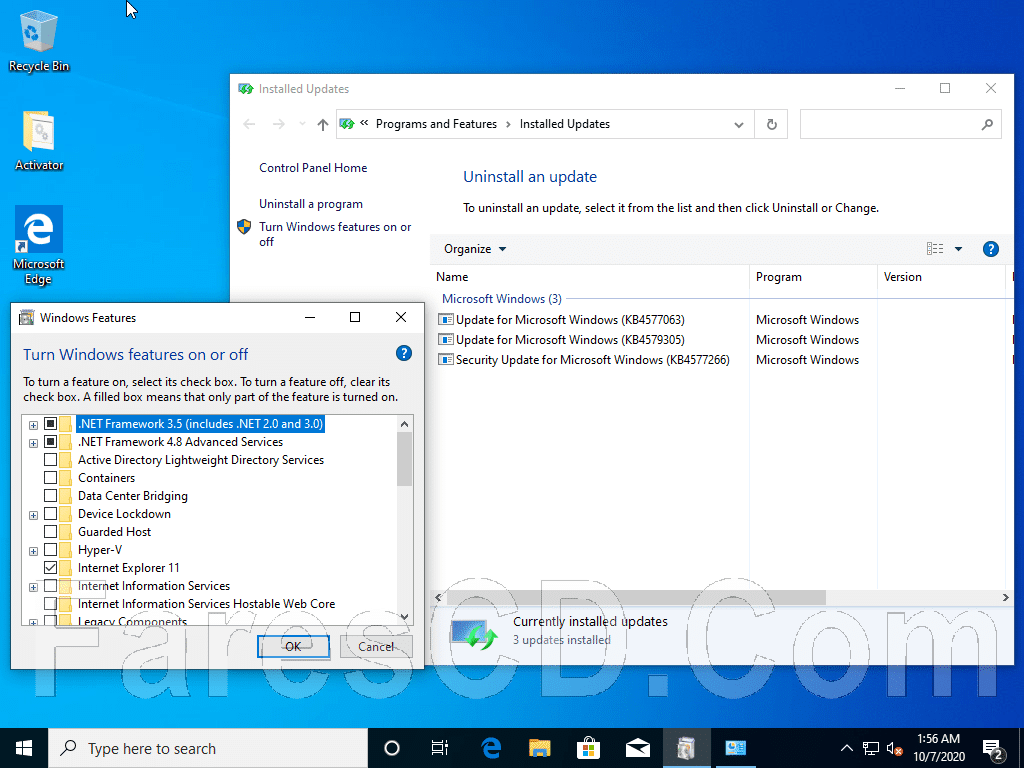
Task: Expand the Internet Information Services node
Action: (x=33, y=587)
